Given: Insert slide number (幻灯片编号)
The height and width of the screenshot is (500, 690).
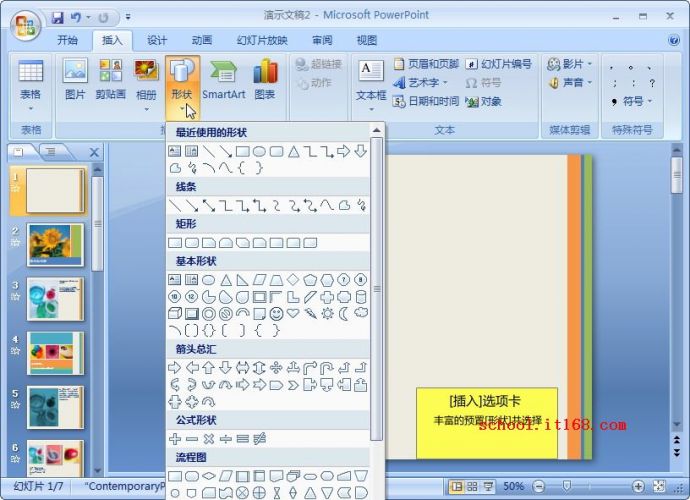Looking at the screenshot, I should (x=499, y=64).
